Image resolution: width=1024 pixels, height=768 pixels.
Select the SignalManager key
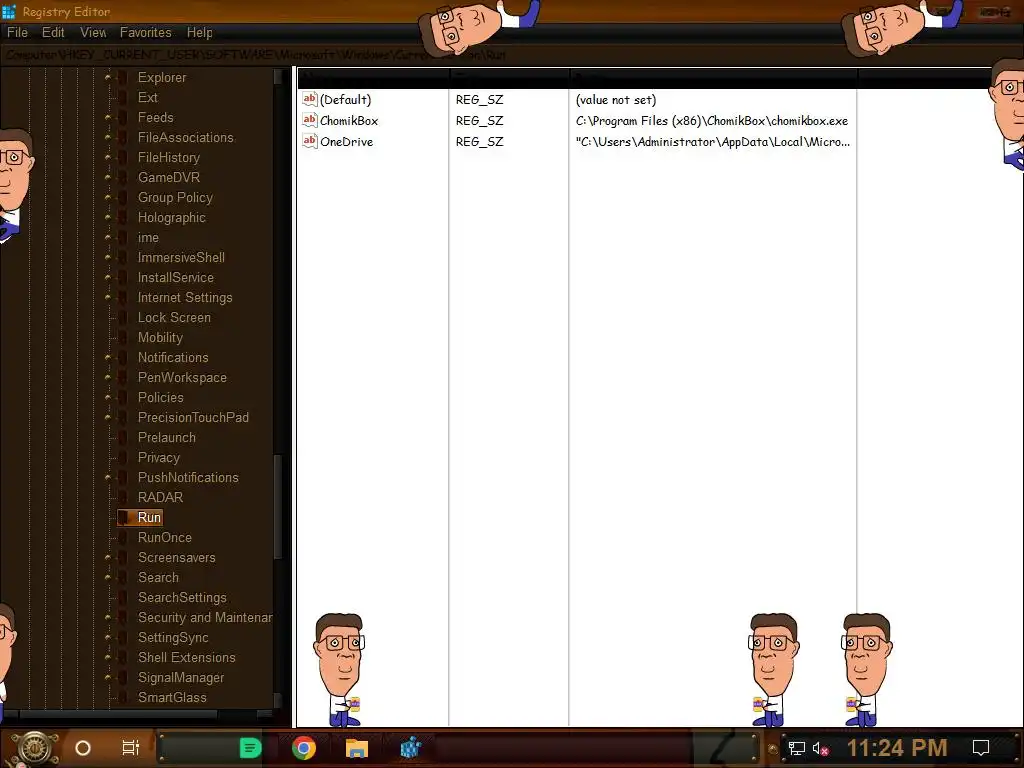[x=181, y=678]
